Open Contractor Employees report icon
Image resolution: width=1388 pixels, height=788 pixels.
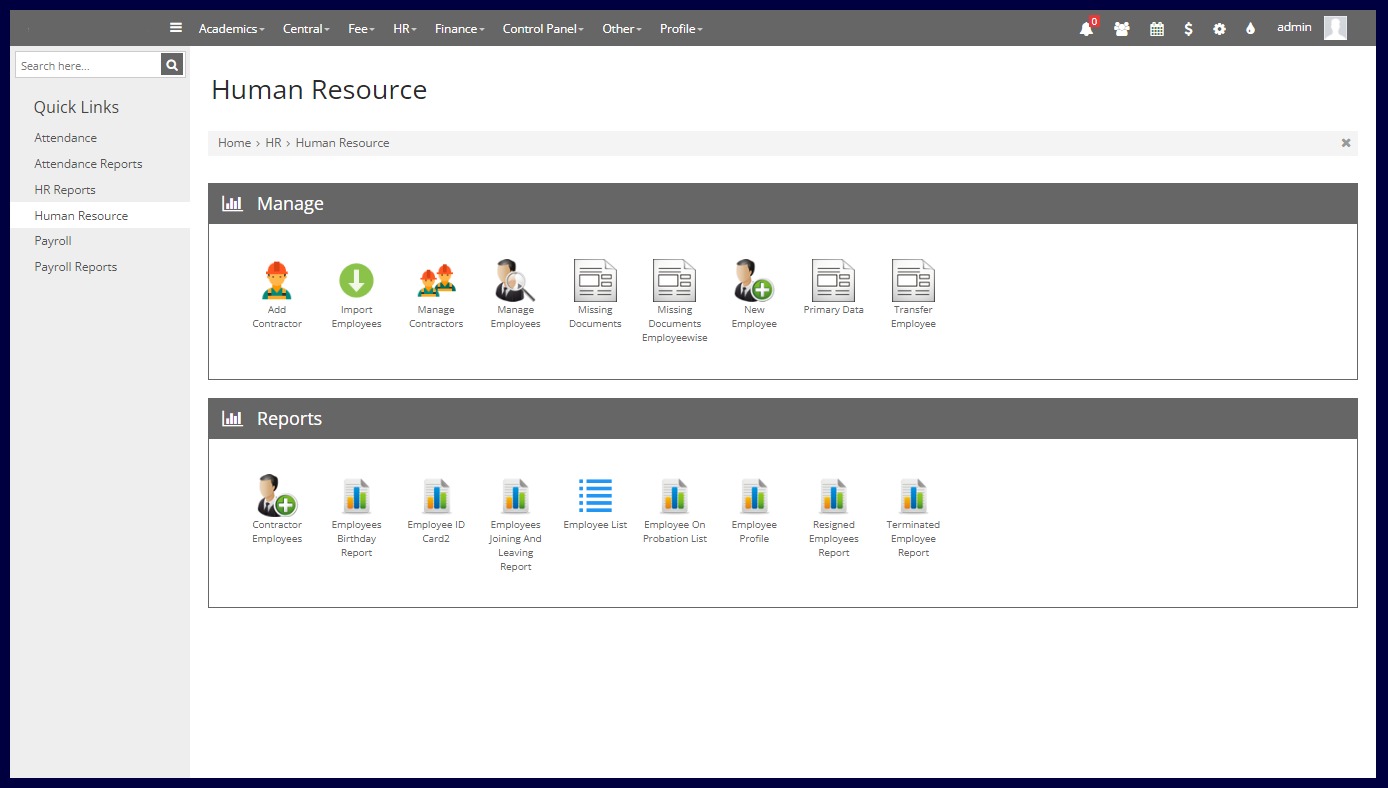[277, 496]
